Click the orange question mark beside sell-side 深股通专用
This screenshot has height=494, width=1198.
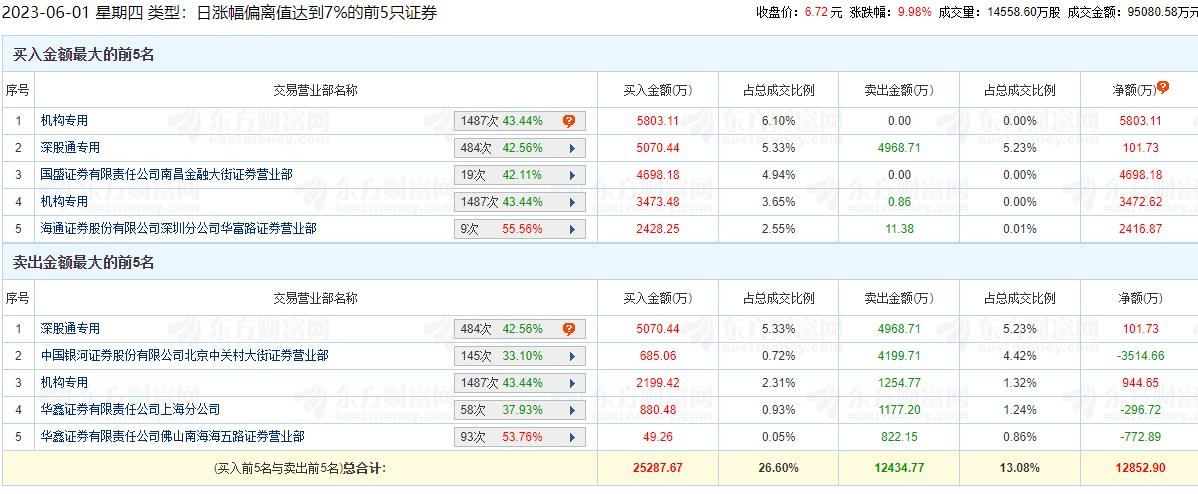(569, 329)
